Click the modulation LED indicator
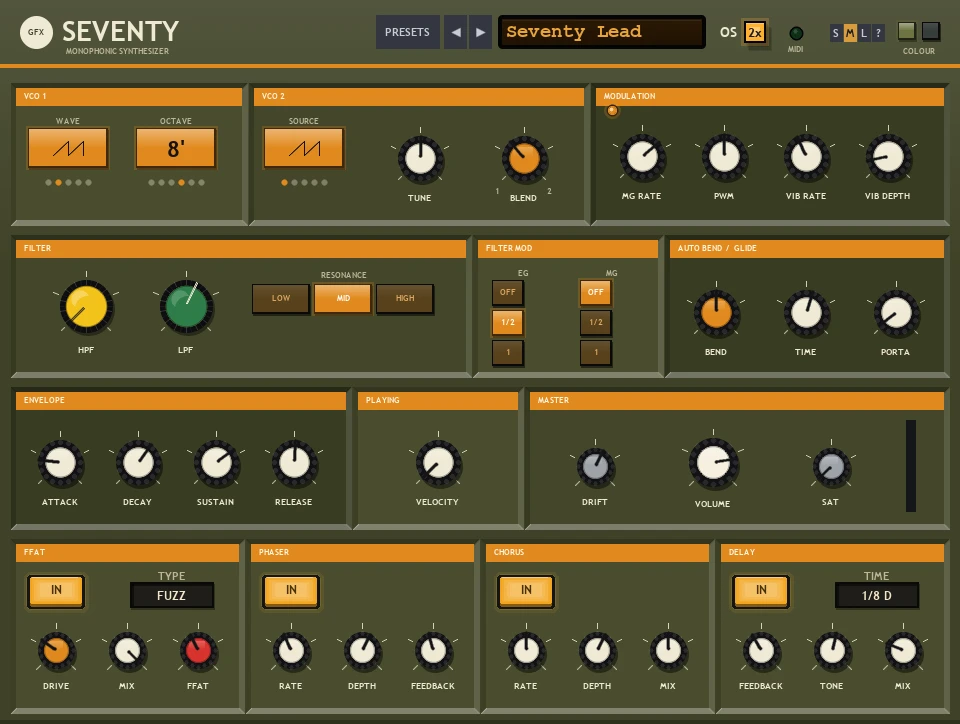The image size is (960, 724). pyautogui.click(x=612, y=111)
